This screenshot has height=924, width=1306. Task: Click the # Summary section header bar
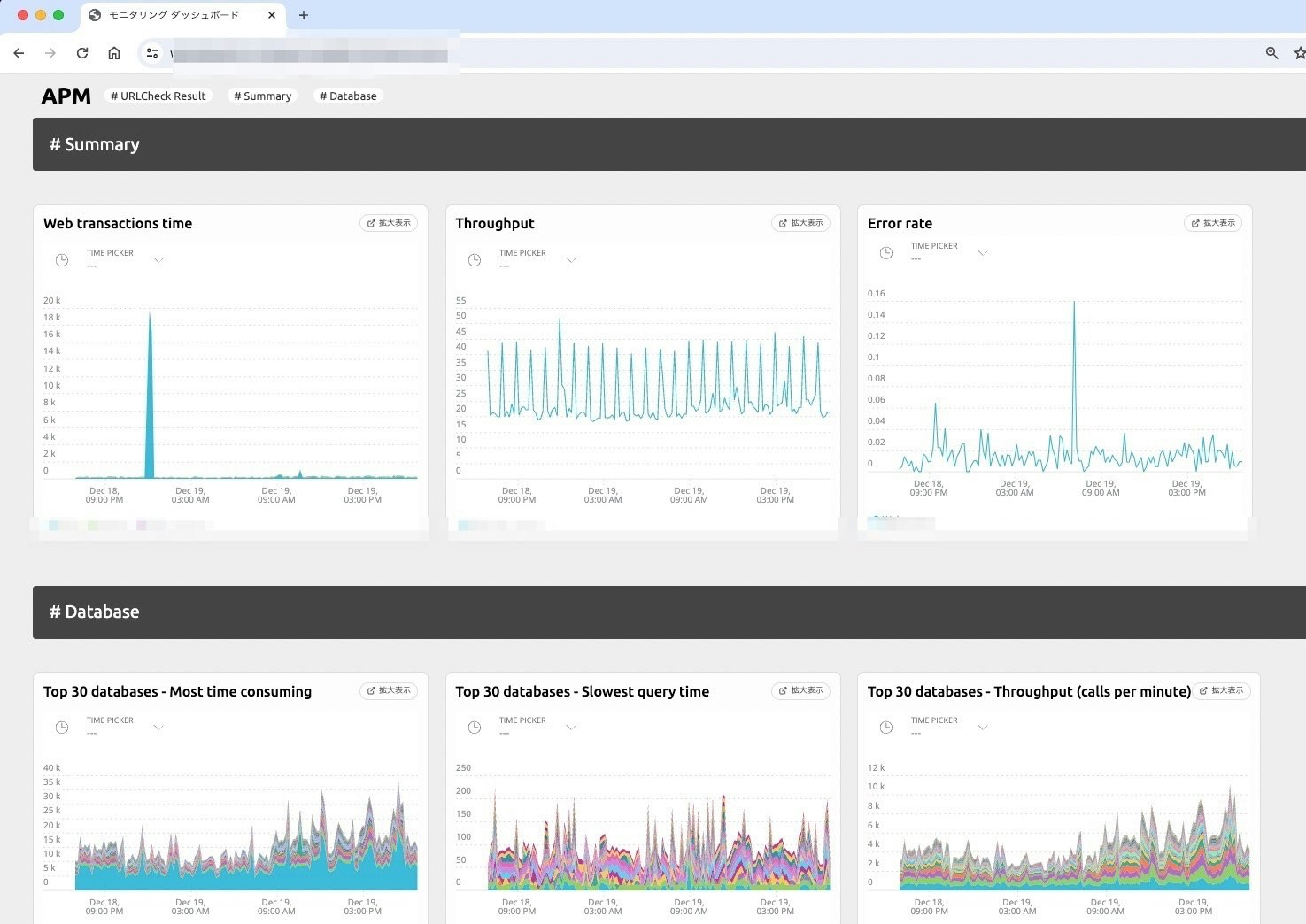coord(669,144)
